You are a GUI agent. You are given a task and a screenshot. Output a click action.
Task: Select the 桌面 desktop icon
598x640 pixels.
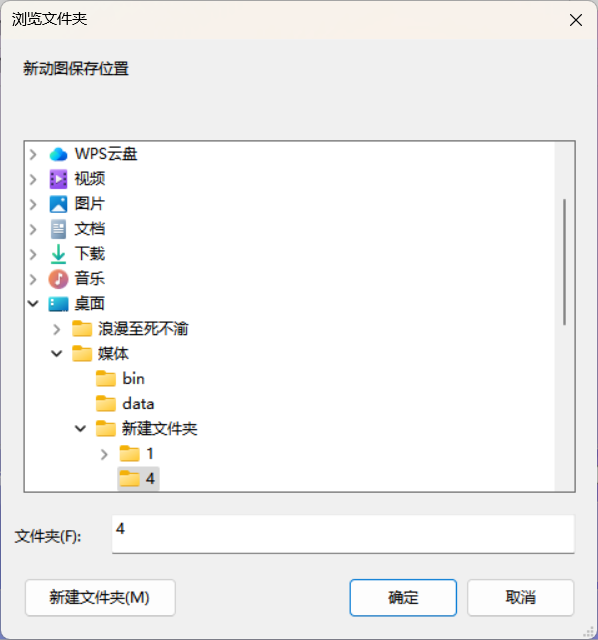58,304
